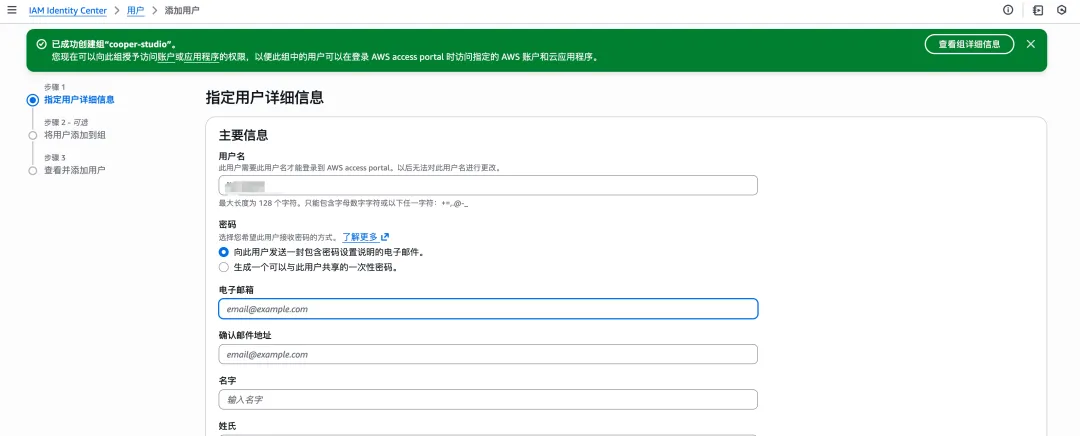
Task: Click the 确认邮件地址 input field
Action: coord(487,354)
